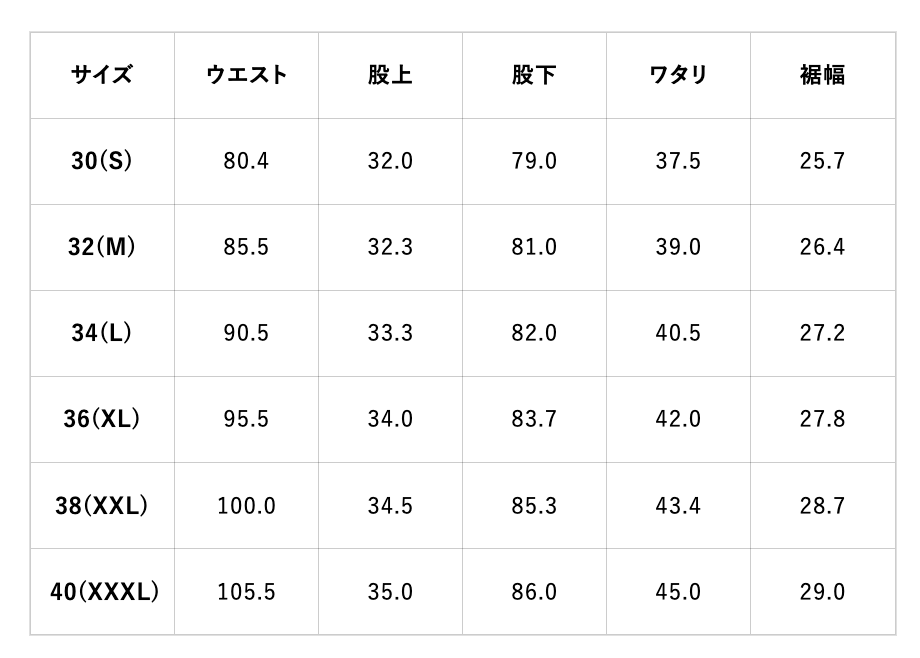Viewport: 920px width, 658px height.
Task: Select the waist value 100.0
Action: point(246,505)
